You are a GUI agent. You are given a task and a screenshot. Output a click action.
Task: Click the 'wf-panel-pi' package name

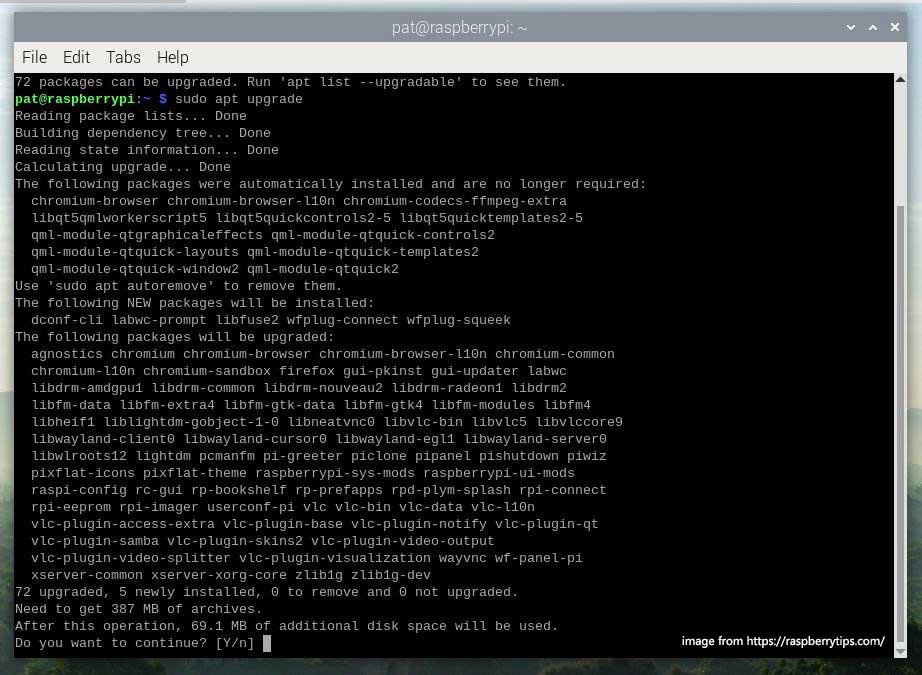538,559
